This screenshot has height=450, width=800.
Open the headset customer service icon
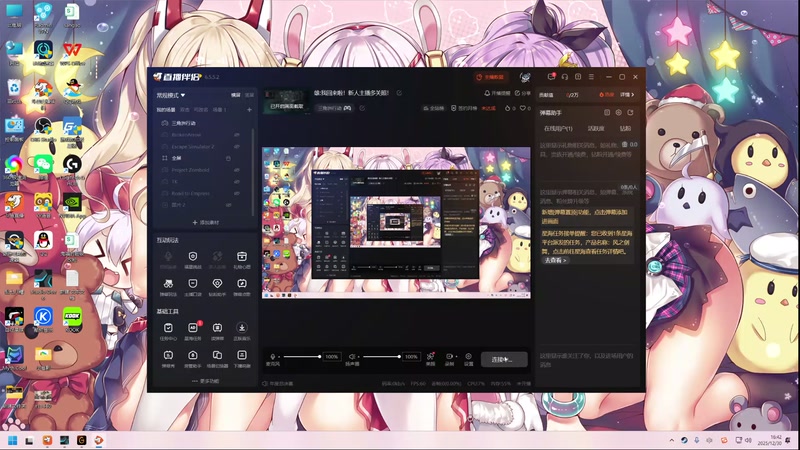click(565, 77)
